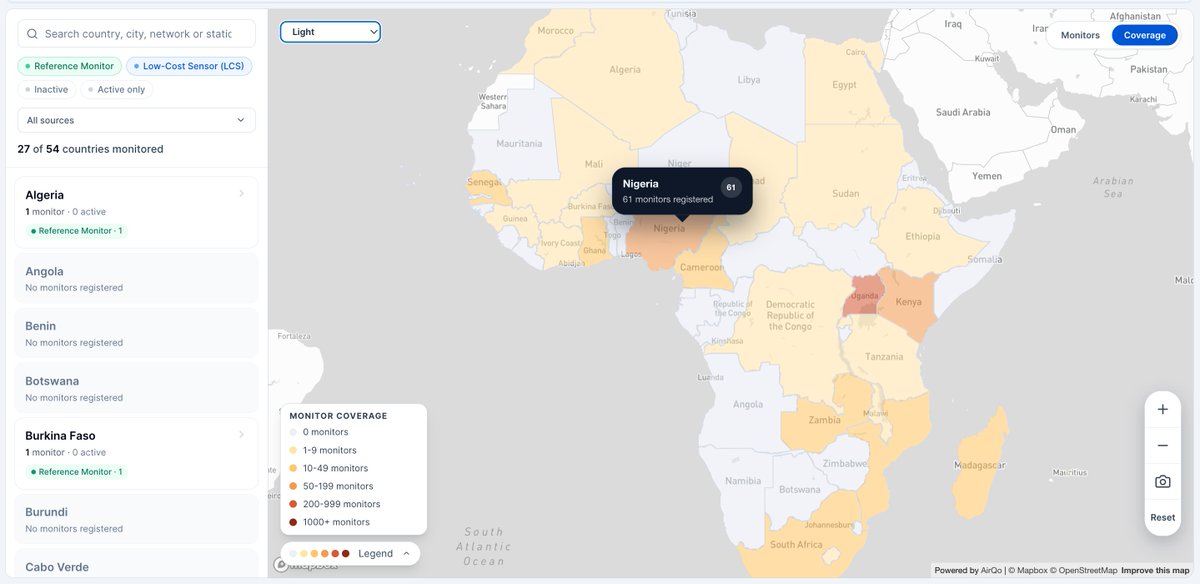Open the Mapbox attribution link
Image resolution: width=1200 pixels, height=584 pixels.
pos(1026,570)
